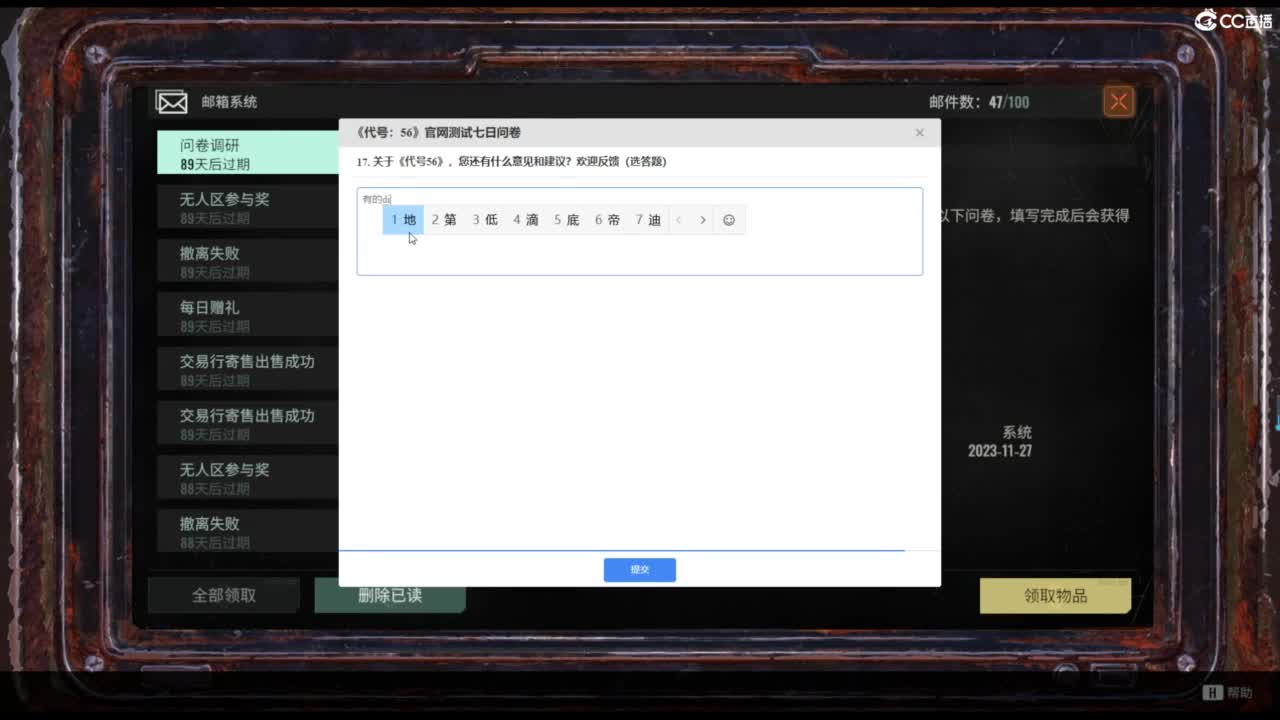Select IME candidate 5 底
The image size is (1280, 720).
pos(567,220)
